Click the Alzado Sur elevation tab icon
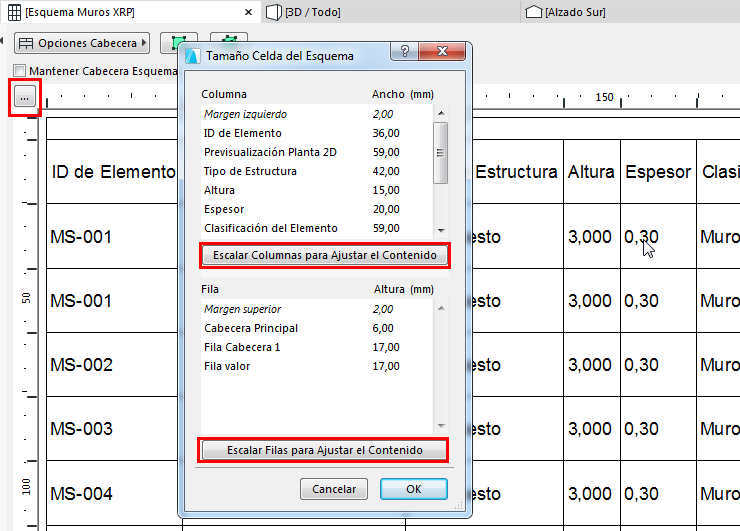Viewport: 740px width, 531px height. [534, 12]
